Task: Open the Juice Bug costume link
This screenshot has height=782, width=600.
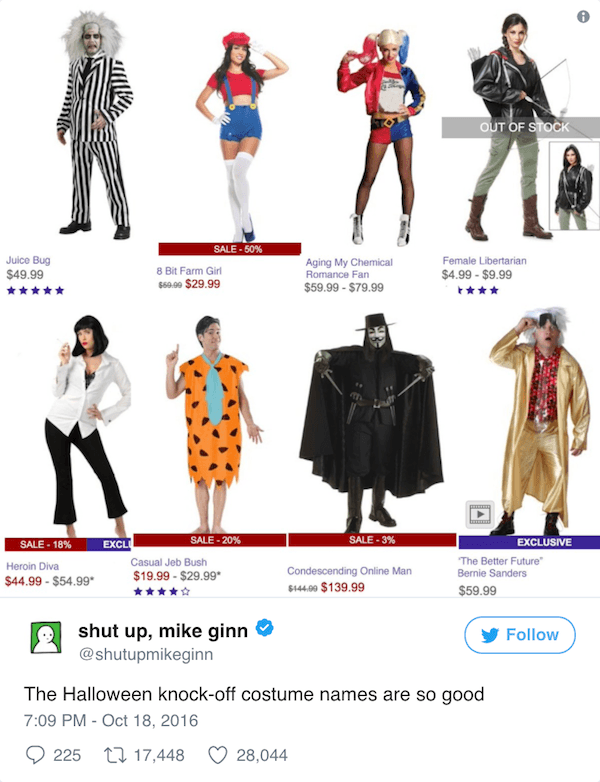Action: [x=28, y=260]
